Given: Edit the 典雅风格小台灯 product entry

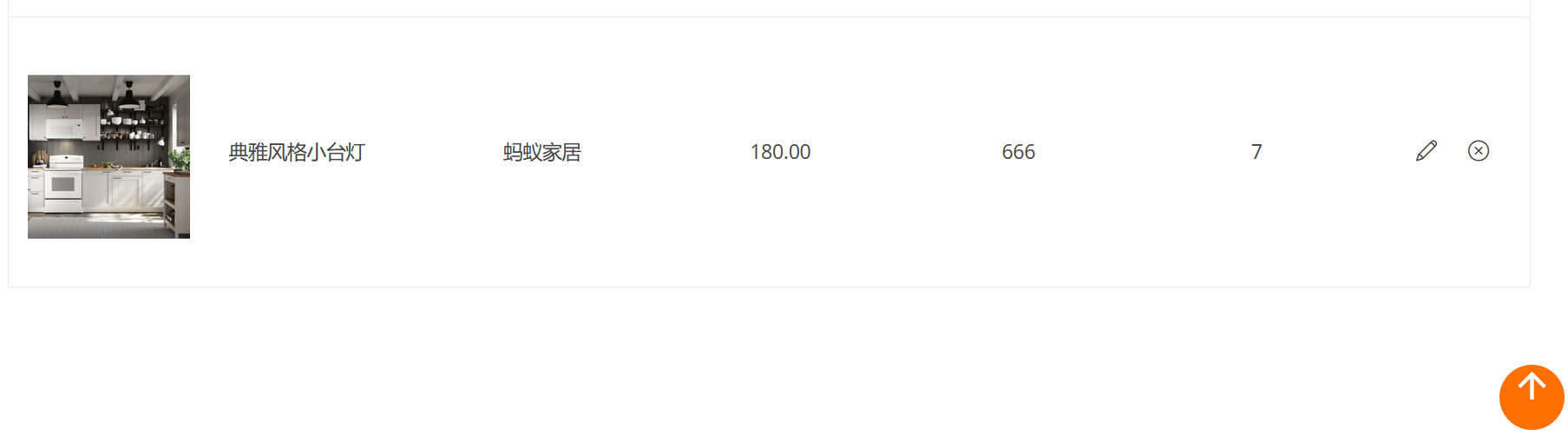Looking at the screenshot, I should click(1427, 151).
